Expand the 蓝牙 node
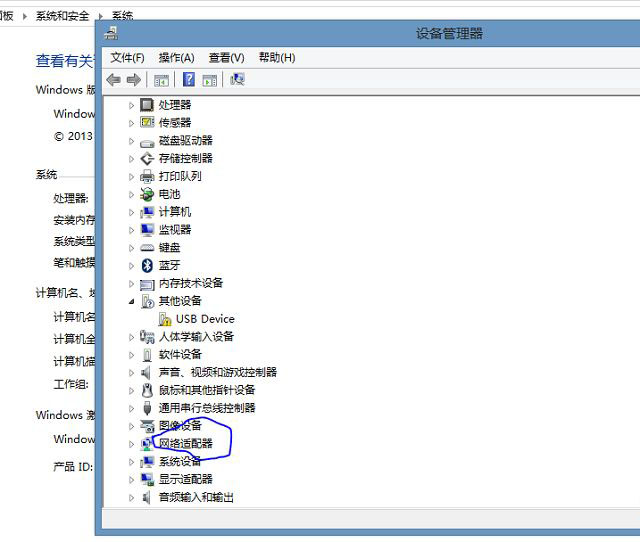 coord(131,266)
